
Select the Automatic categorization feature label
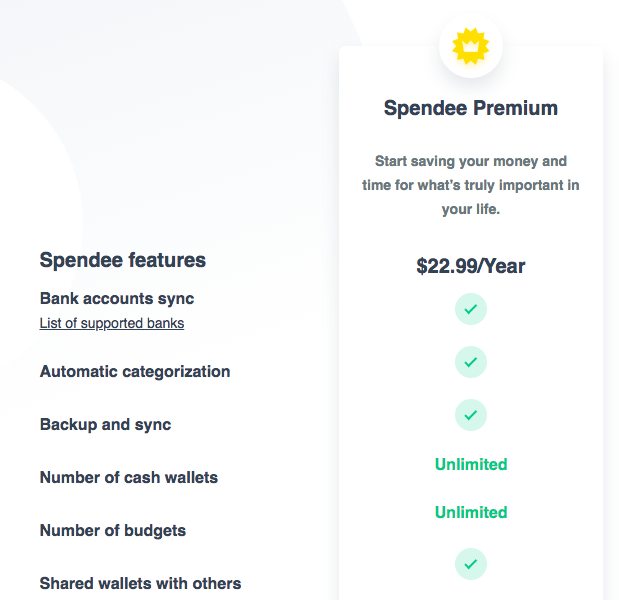coord(135,371)
